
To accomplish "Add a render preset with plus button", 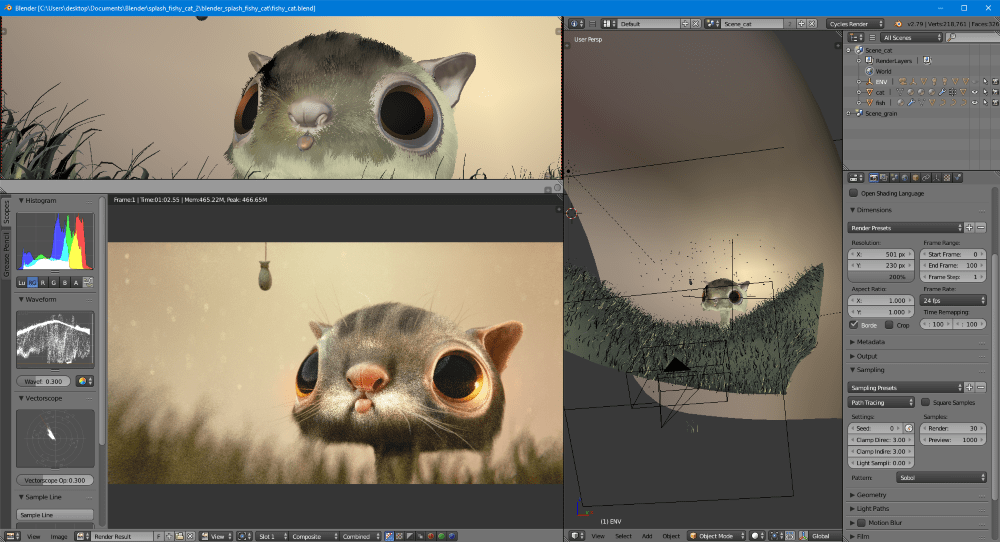I will [x=969, y=228].
